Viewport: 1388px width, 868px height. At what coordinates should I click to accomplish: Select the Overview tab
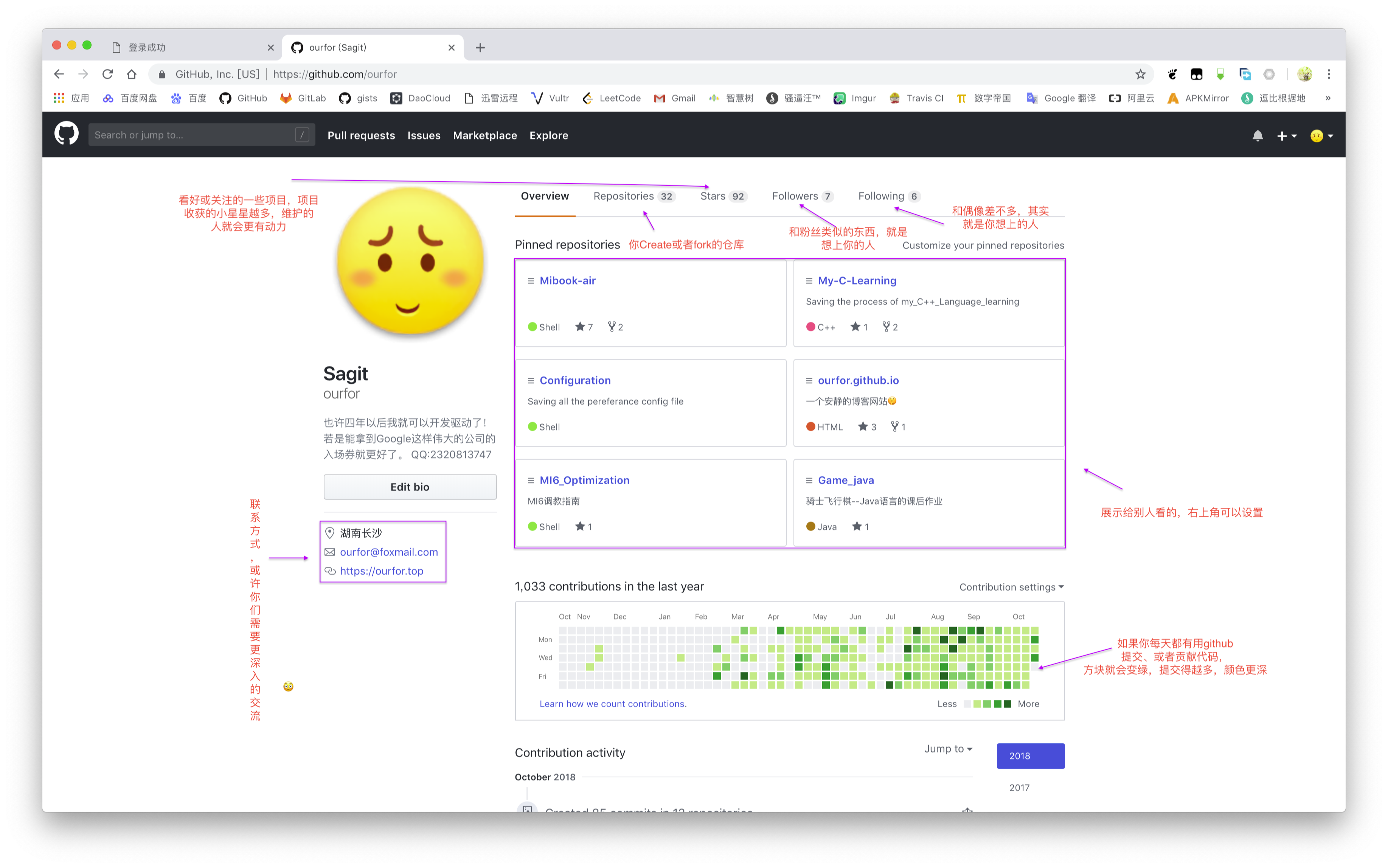pos(544,195)
